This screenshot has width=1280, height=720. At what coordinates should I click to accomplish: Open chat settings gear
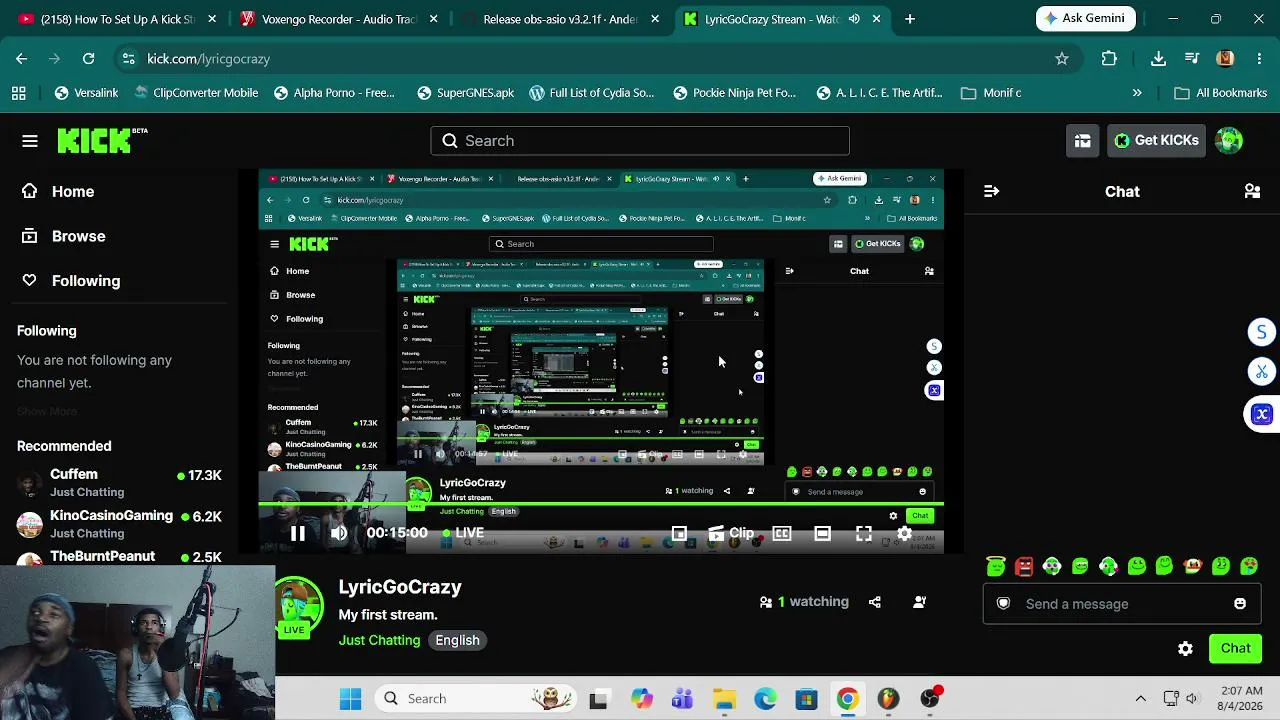click(x=1185, y=649)
